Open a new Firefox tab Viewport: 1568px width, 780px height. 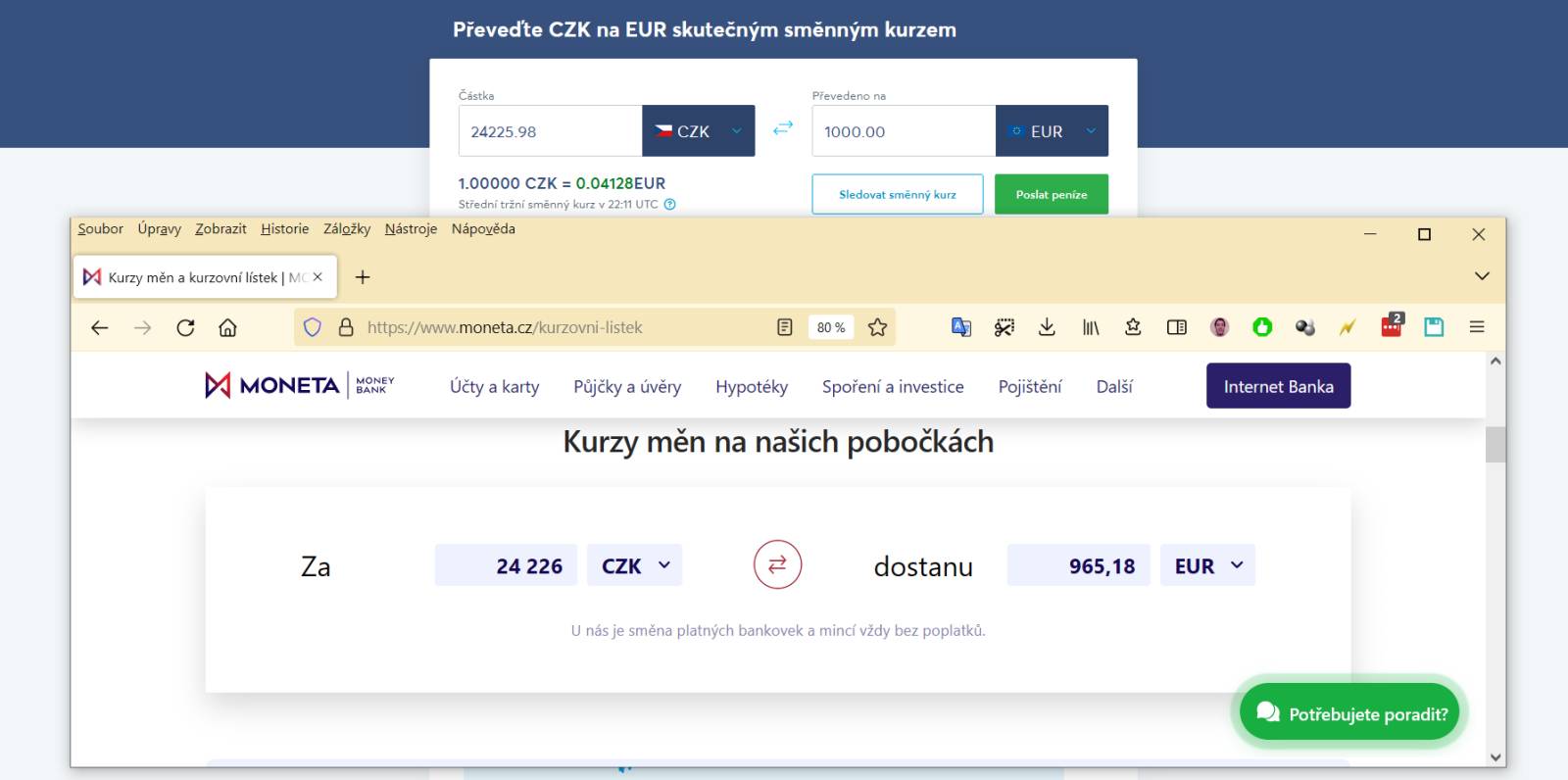coord(363,277)
